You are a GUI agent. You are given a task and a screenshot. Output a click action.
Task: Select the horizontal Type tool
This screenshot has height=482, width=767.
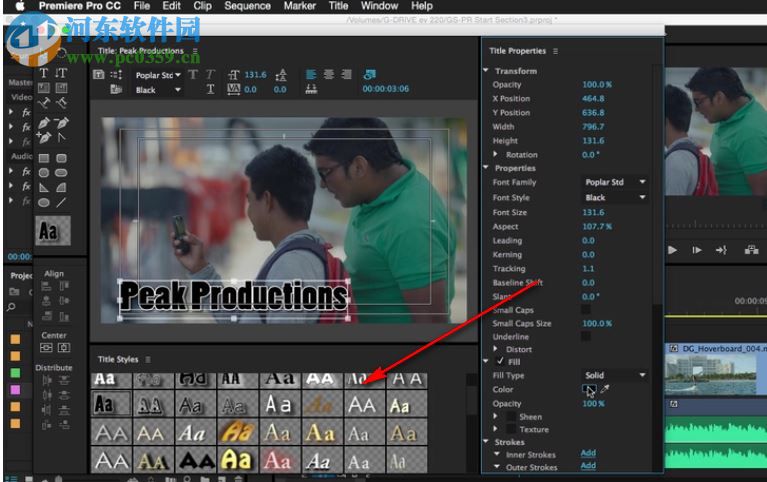click(44, 73)
